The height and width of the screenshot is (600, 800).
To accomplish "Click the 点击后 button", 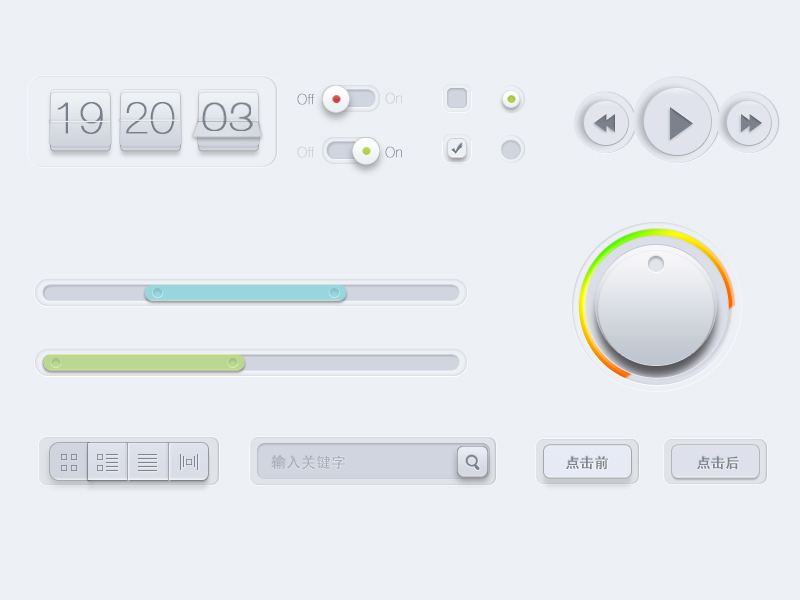I will pos(715,462).
